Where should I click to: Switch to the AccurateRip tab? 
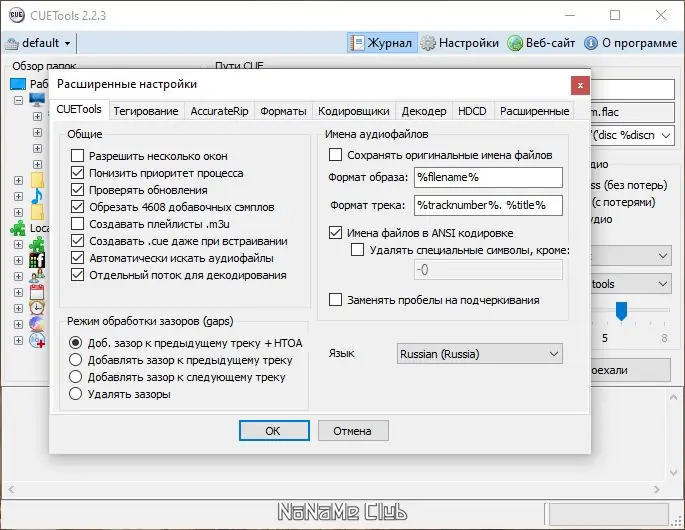click(219, 111)
